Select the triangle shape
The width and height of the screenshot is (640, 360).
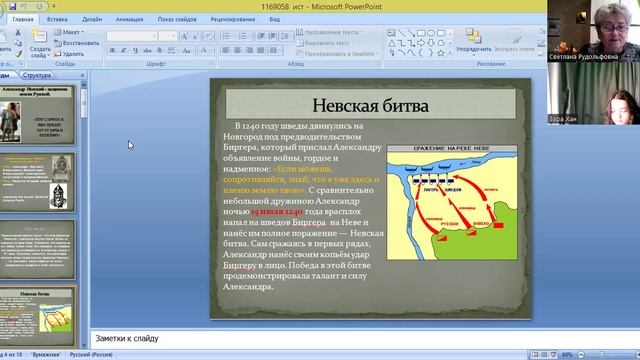(391, 43)
